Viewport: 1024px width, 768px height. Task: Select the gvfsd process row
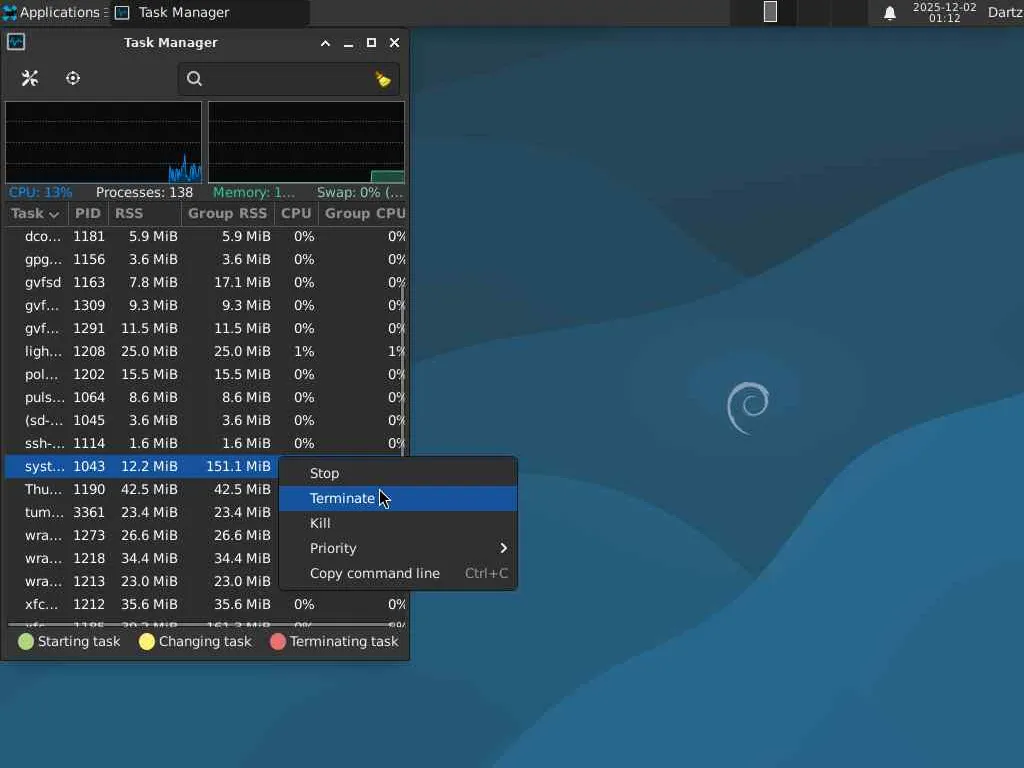coord(206,282)
